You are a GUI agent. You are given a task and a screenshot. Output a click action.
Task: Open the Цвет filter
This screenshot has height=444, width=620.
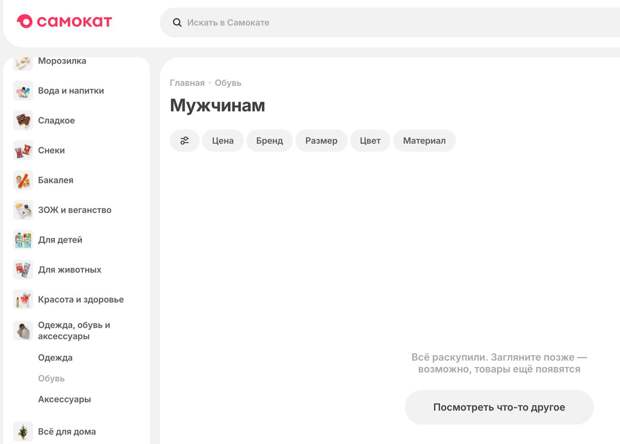point(370,141)
